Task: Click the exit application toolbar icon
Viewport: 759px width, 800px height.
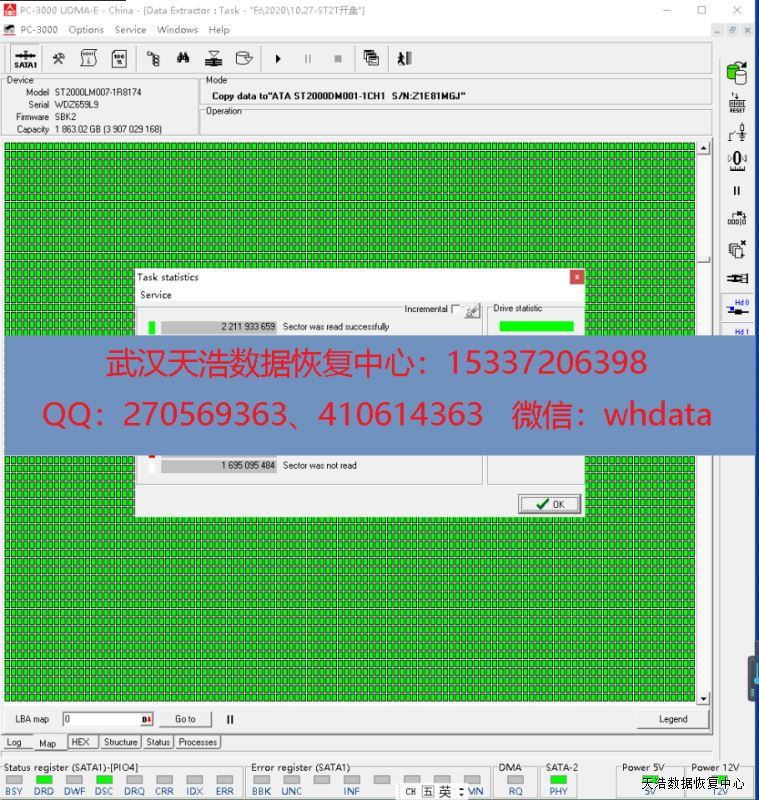Action: coord(404,59)
